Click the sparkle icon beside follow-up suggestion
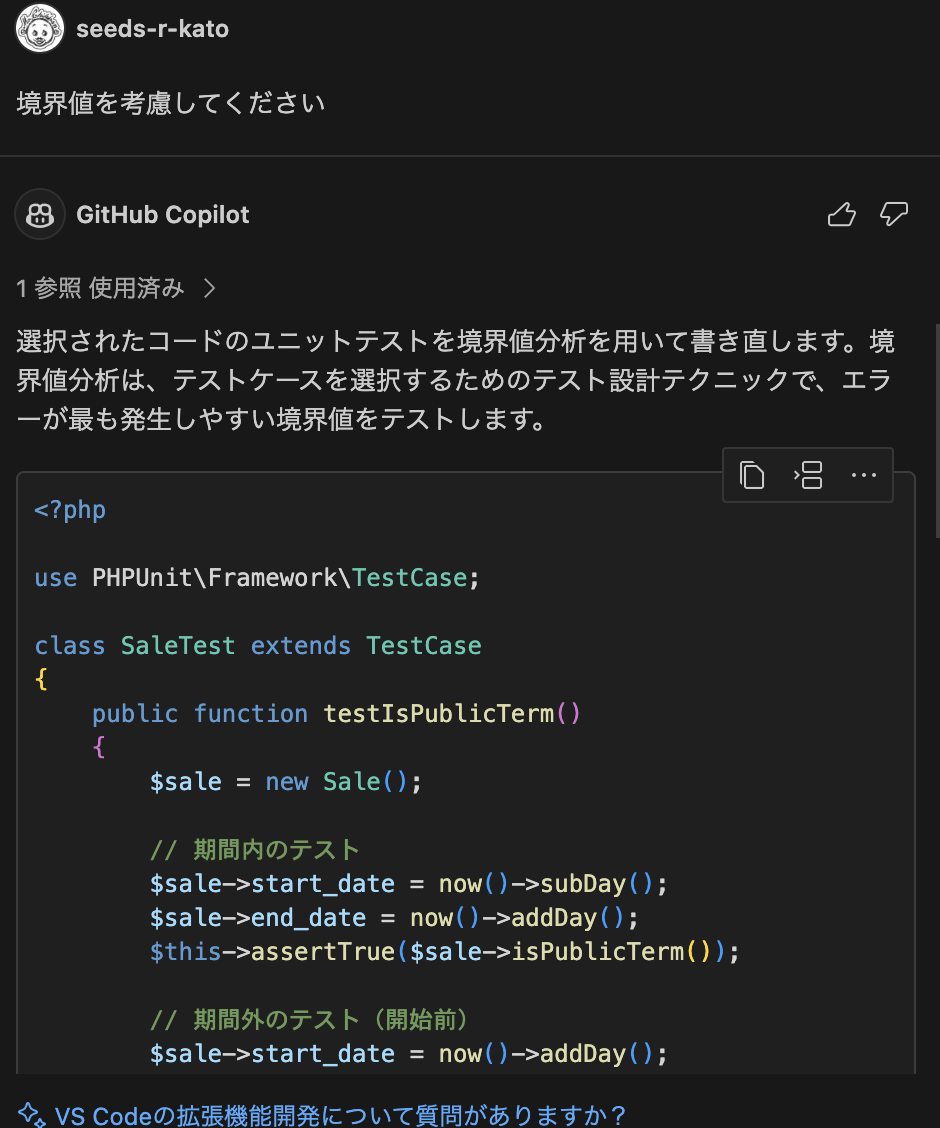Image resolution: width=940 pixels, height=1128 pixels. [32, 1114]
